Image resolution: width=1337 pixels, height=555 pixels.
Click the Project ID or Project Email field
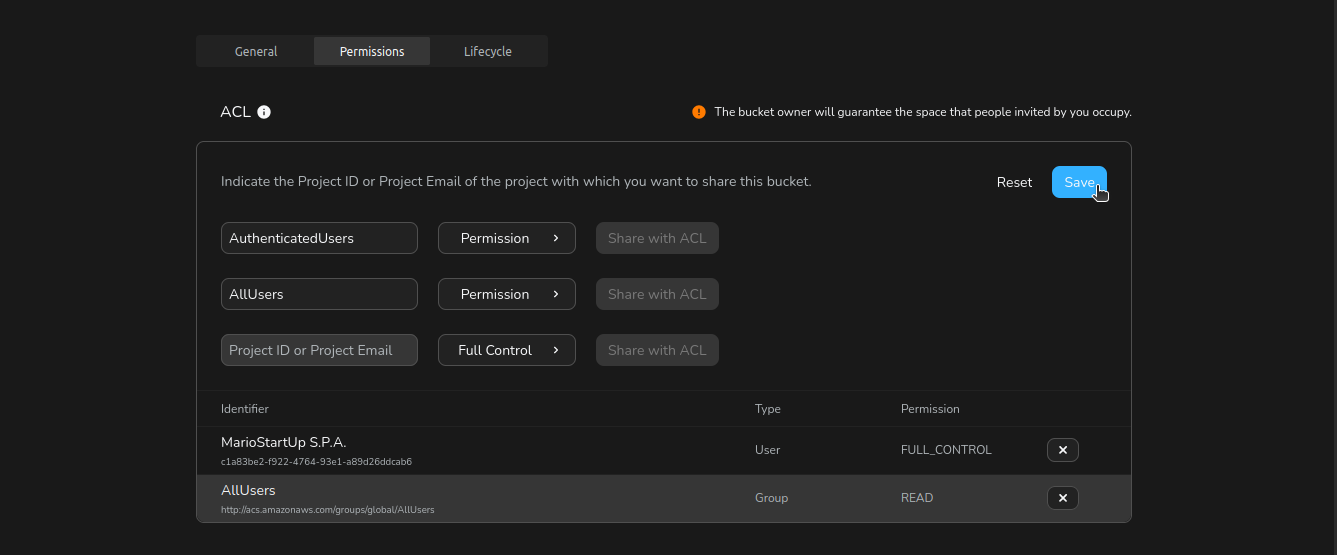[x=319, y=350]
